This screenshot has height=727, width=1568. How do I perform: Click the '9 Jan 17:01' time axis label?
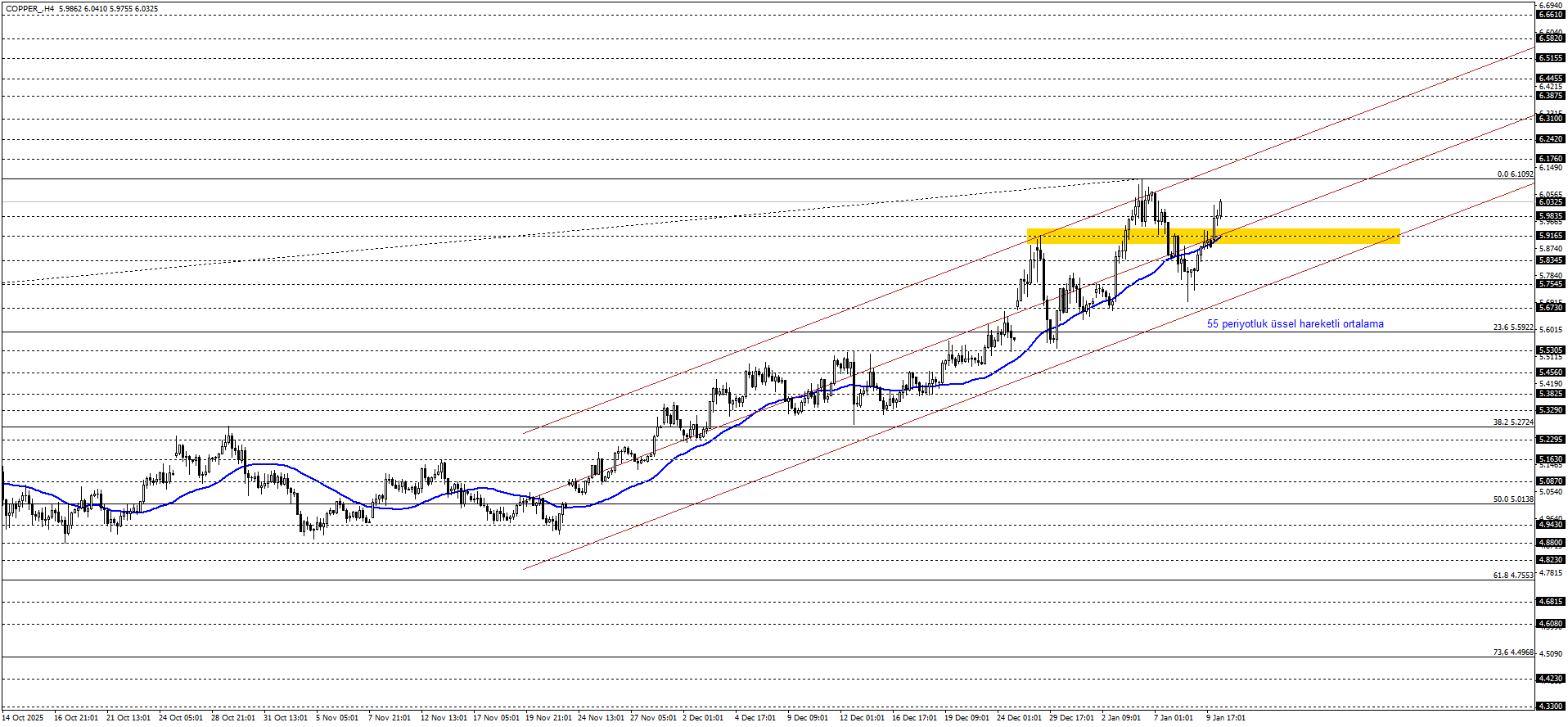(1225, 718)
